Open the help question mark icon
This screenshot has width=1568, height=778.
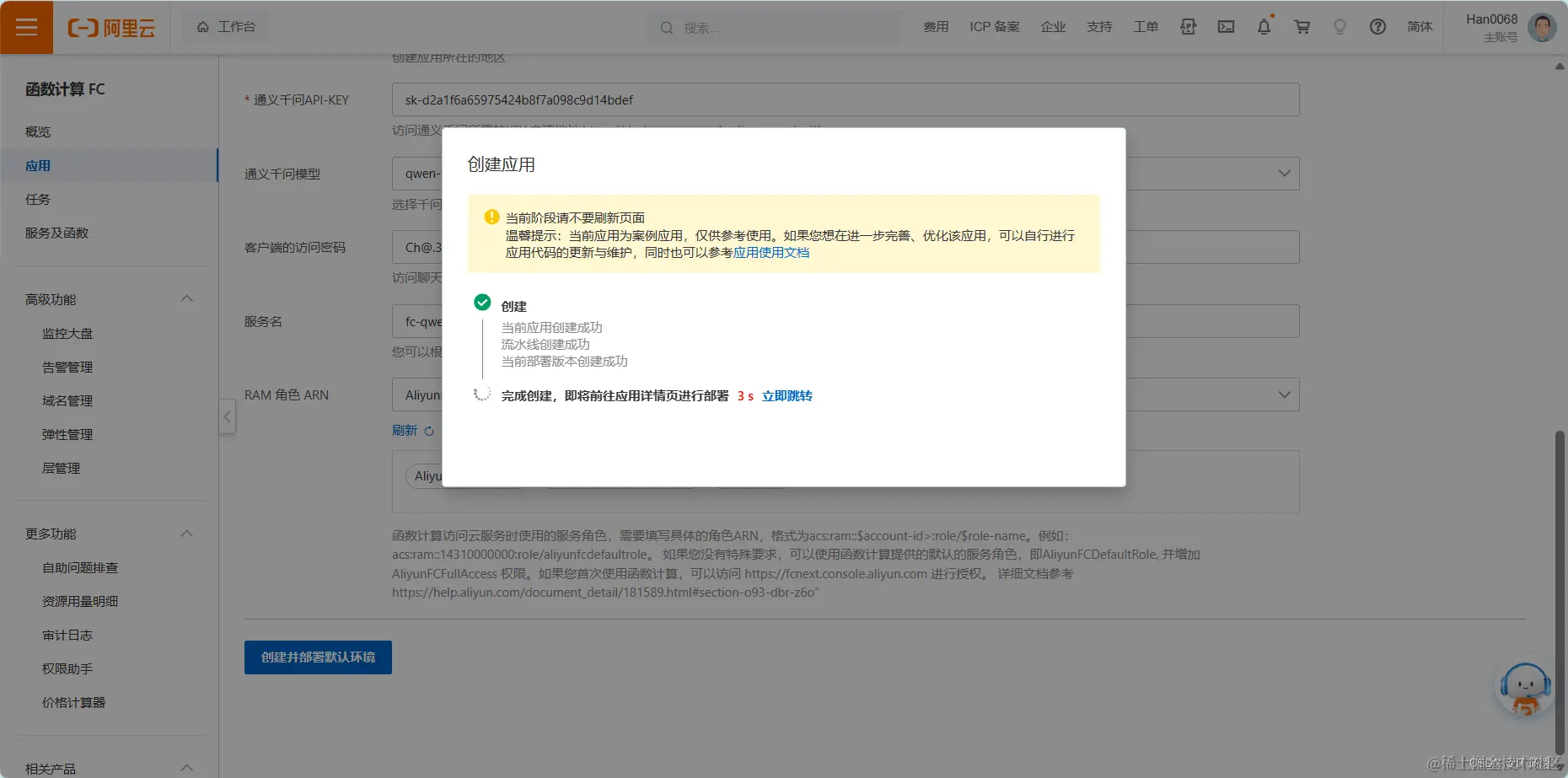tap(1377, 26)
